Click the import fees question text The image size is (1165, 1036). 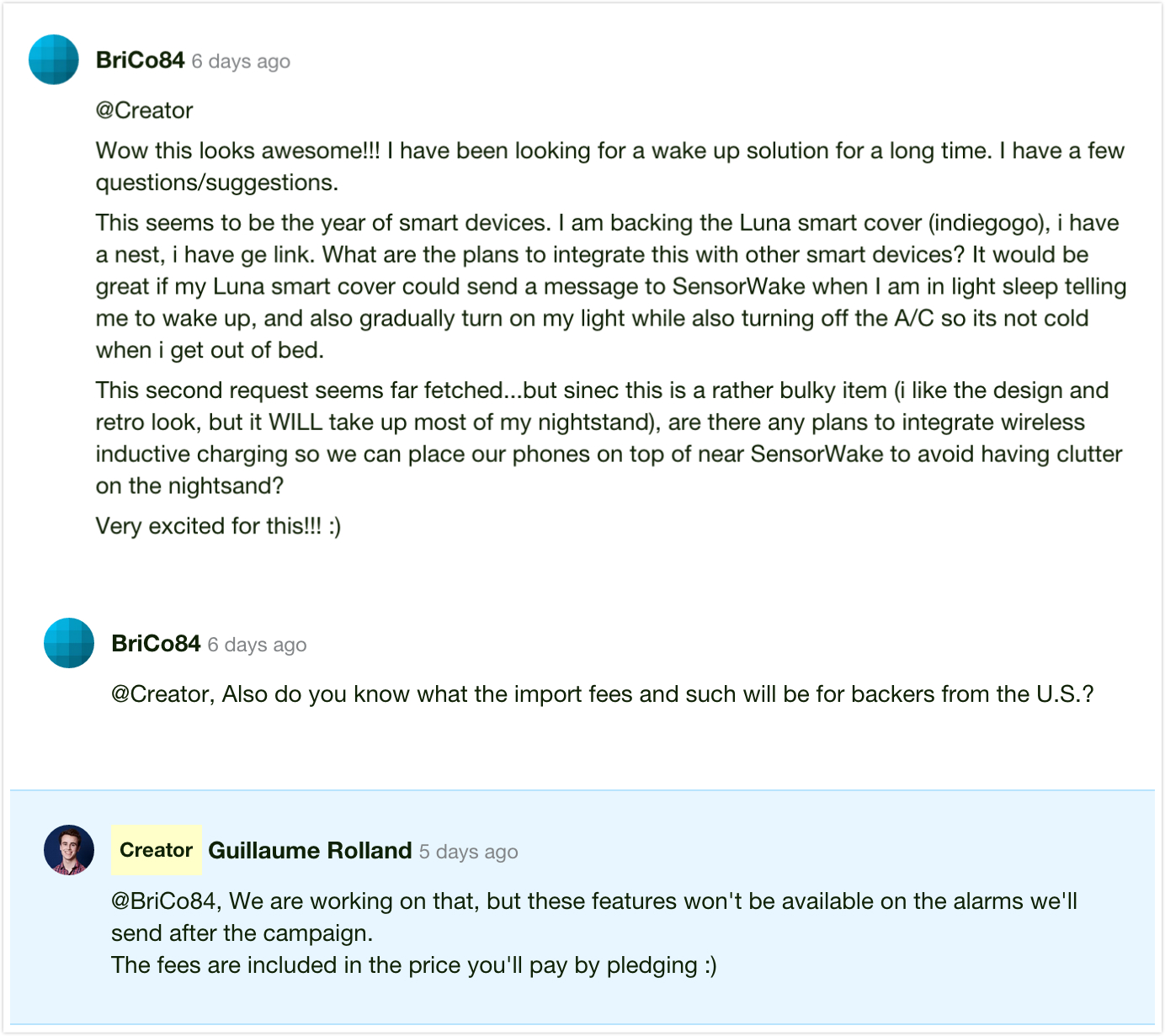click(x=602, y=694)
